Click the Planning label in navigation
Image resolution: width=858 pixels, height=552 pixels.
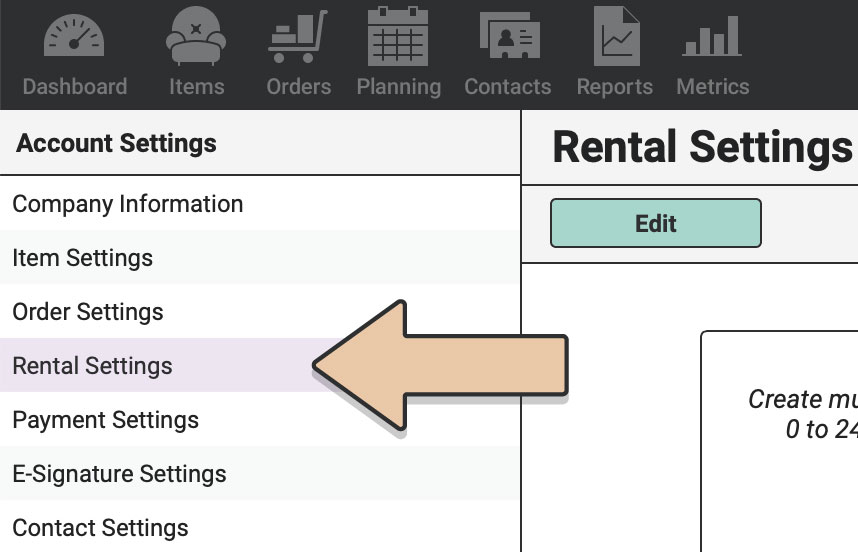(x=399, y=88)
